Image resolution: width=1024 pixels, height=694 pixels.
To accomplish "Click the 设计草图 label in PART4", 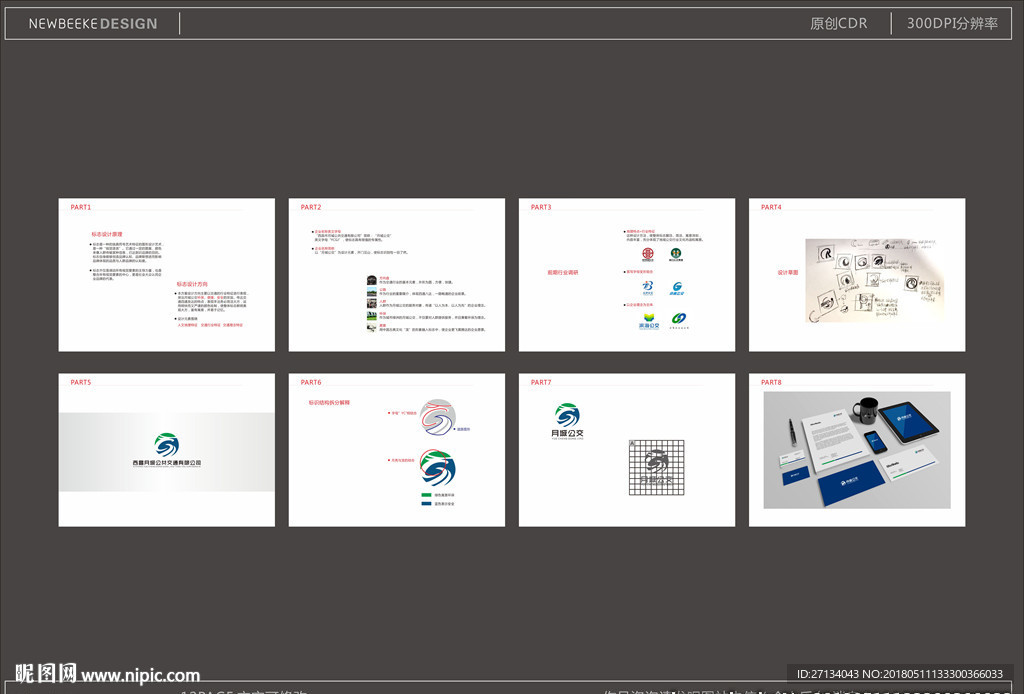I will point(788,272).
